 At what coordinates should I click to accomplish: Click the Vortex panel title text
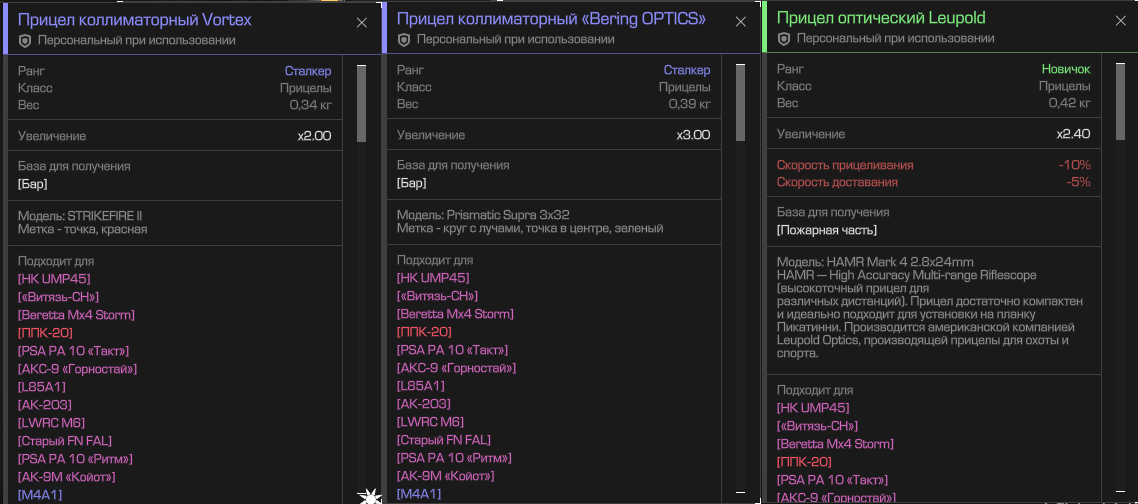click(x=135, y=20)
